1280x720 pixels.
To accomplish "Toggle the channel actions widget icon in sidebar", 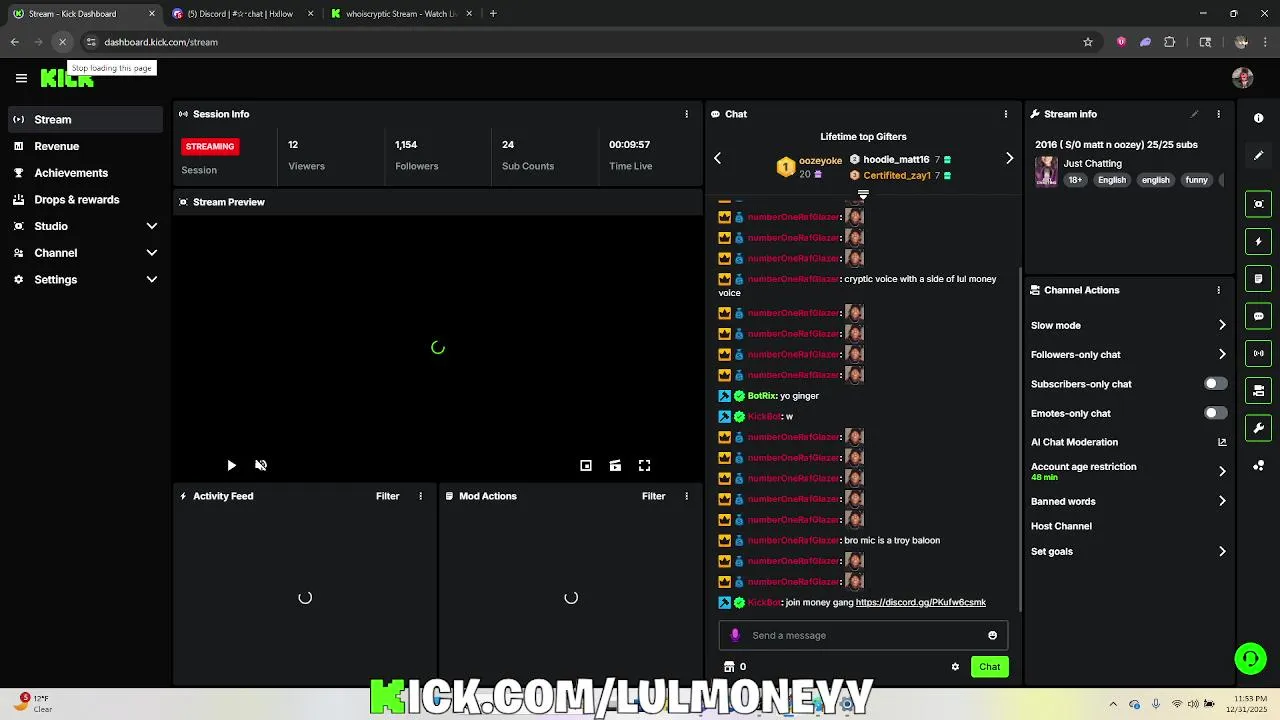I will [x=1258, y=390].
